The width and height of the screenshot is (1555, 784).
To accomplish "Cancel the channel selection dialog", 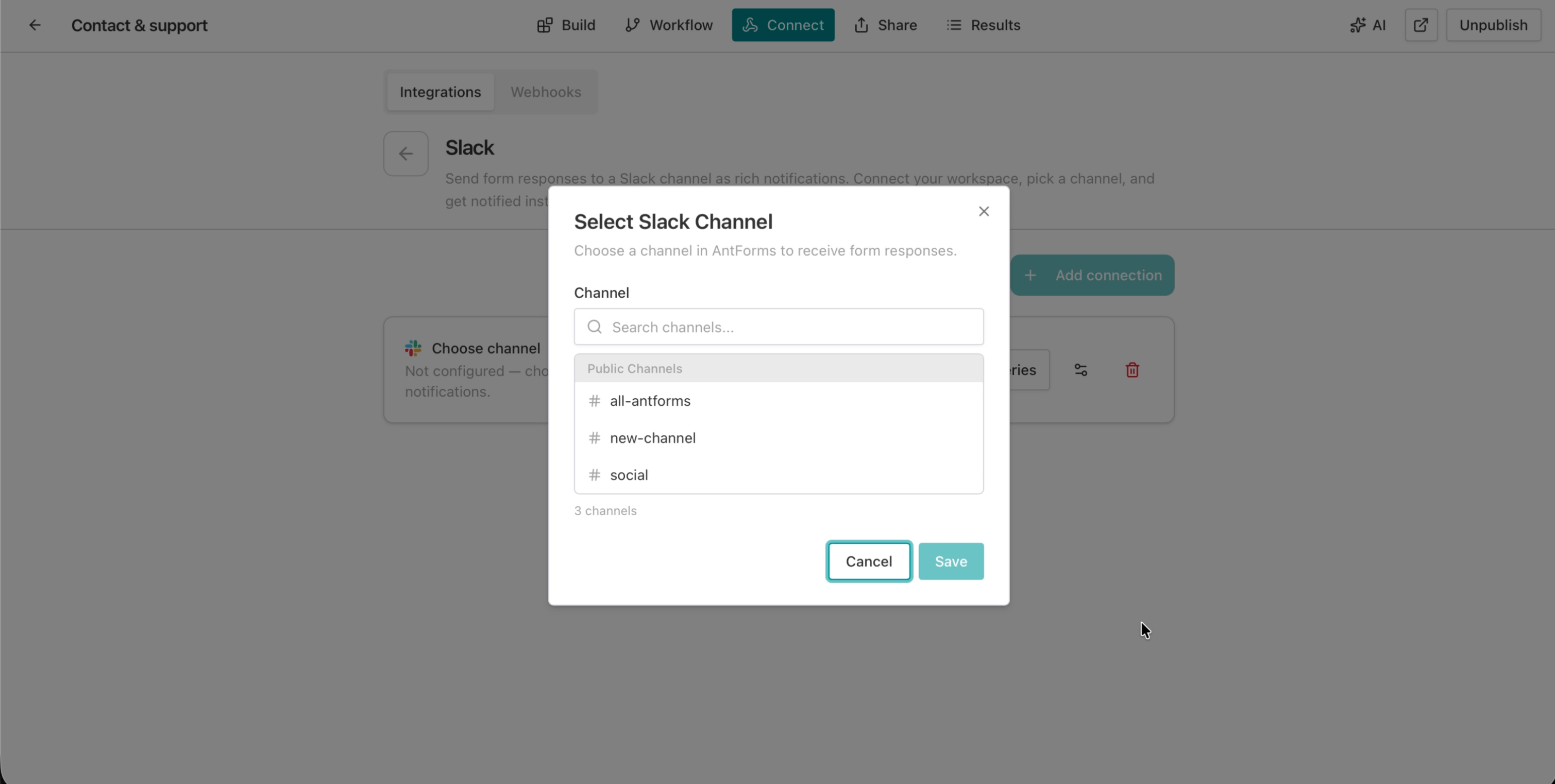I will click(x=868, y=560).
